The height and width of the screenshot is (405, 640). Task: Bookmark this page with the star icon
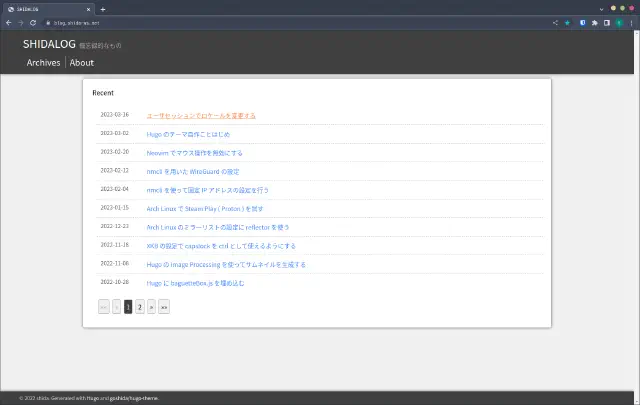tap(567, 22)
